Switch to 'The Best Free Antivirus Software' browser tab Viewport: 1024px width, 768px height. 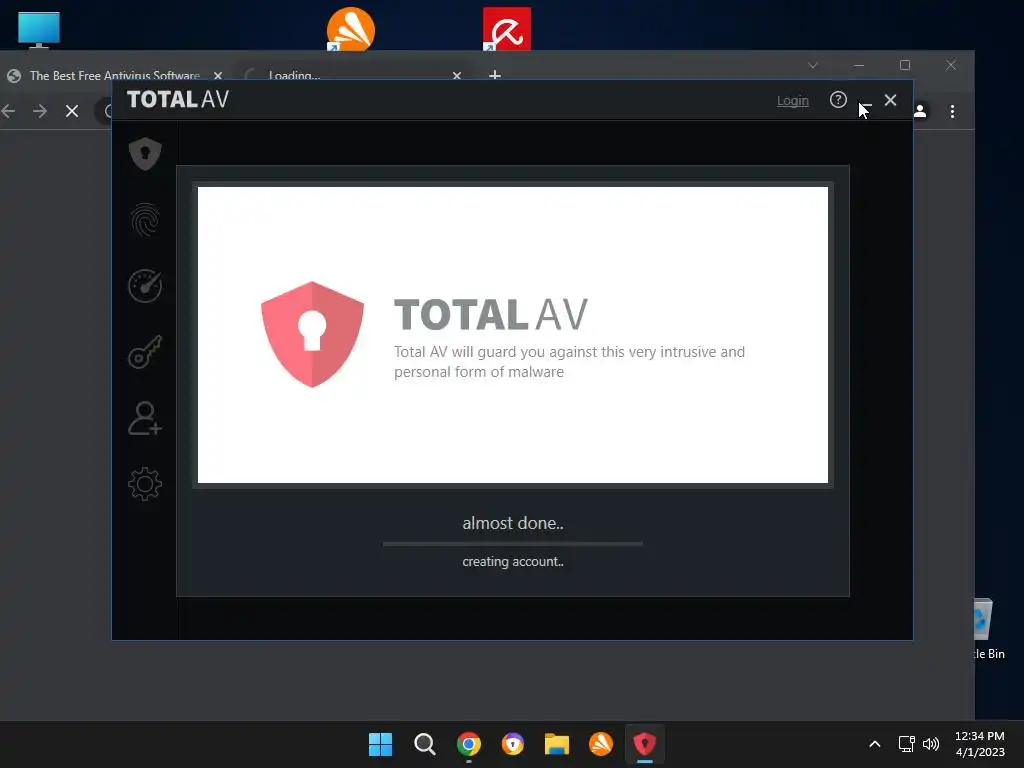[x=114, y=75]
